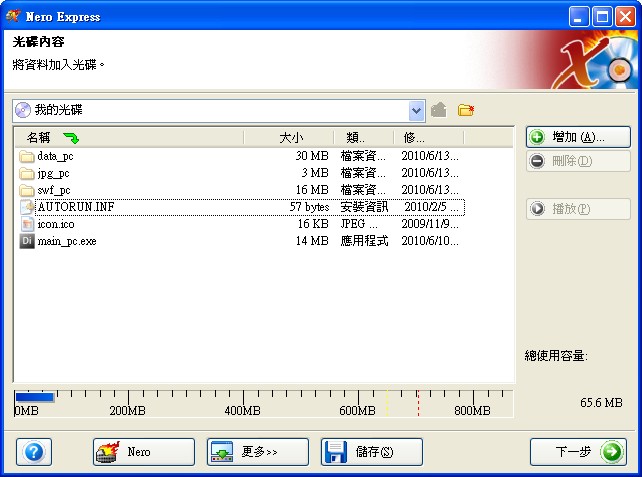Image resolution: width=642 pixels, height=477 pixels.
Task: Select the jpg_pc folder icon
Action: (27, 174)
